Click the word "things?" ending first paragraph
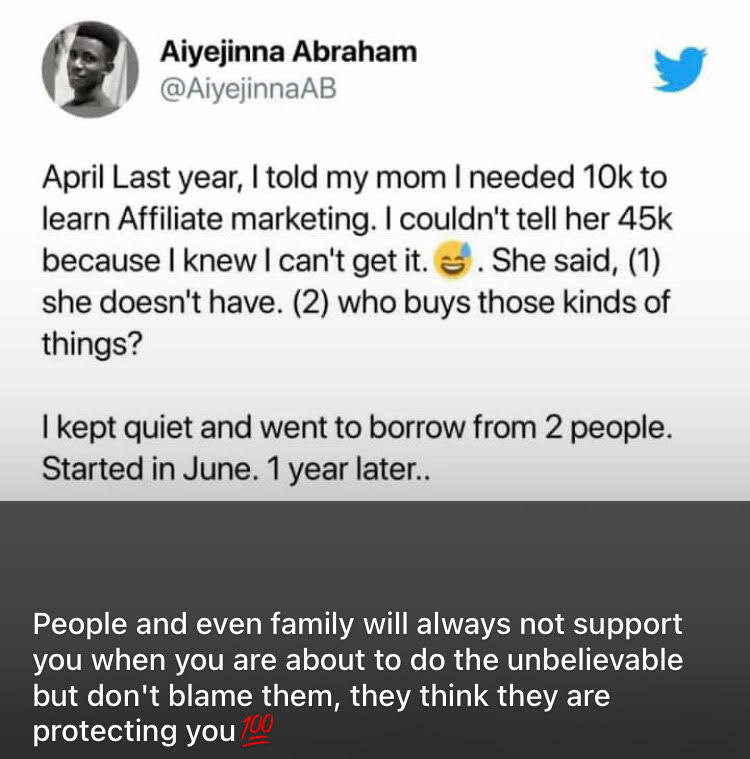The width and height of the screenshot is (750, 759). coord(92,345)
